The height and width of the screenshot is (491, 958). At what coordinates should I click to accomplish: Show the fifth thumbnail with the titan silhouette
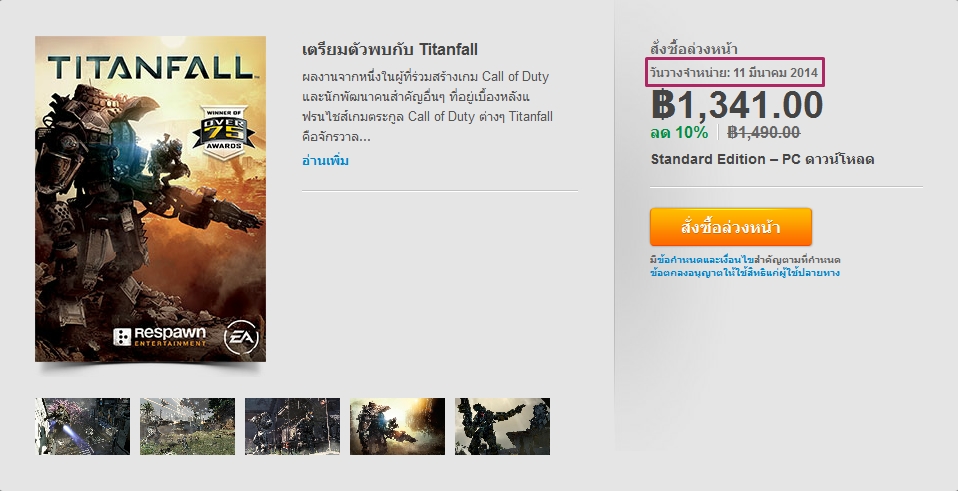503,426
